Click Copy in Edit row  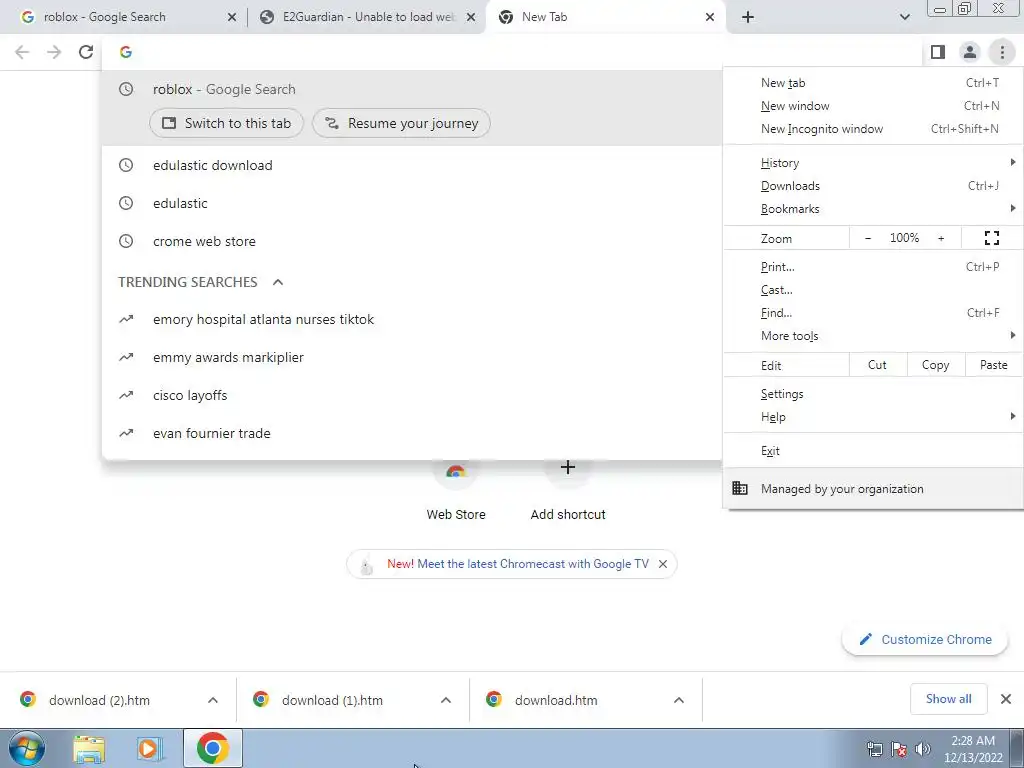point(936,365)
